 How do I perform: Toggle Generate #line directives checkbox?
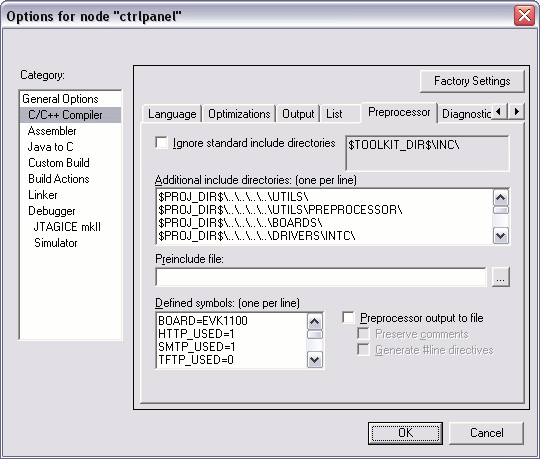click(363, 350)
